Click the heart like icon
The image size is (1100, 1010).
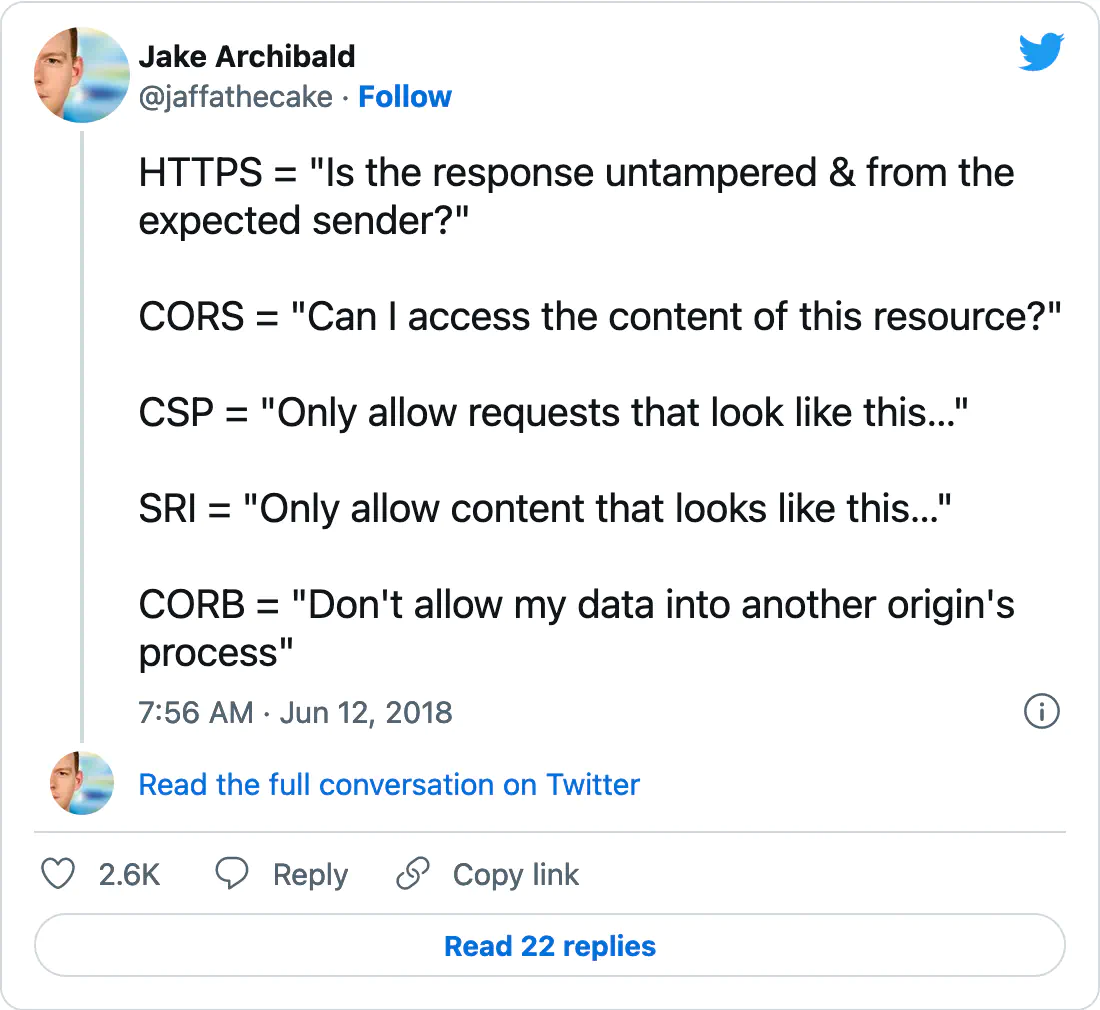(x=58, y=874)
